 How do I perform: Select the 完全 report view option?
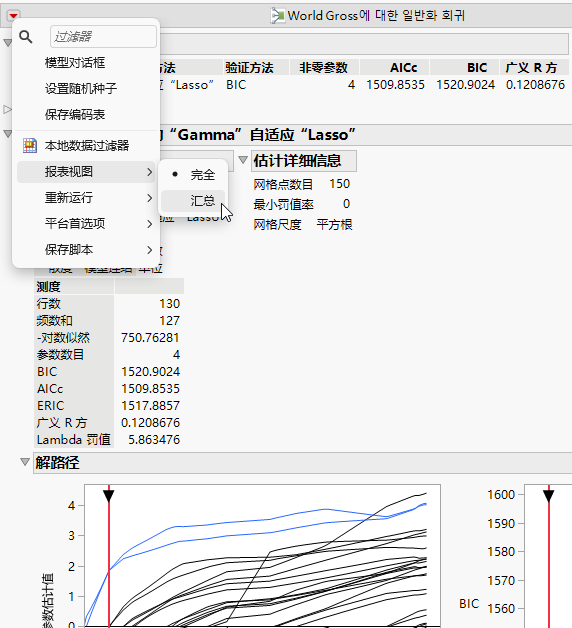coord(193,175)
